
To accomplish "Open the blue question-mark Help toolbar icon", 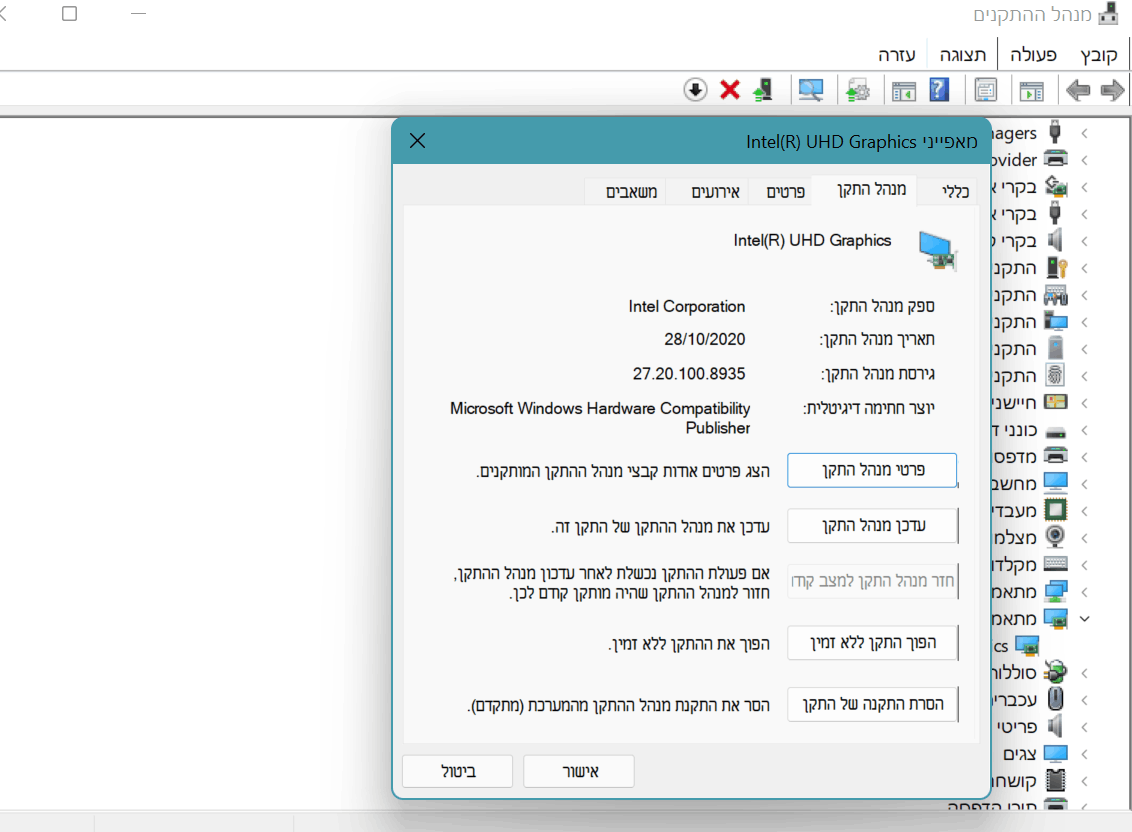I will tap(939, 90).
